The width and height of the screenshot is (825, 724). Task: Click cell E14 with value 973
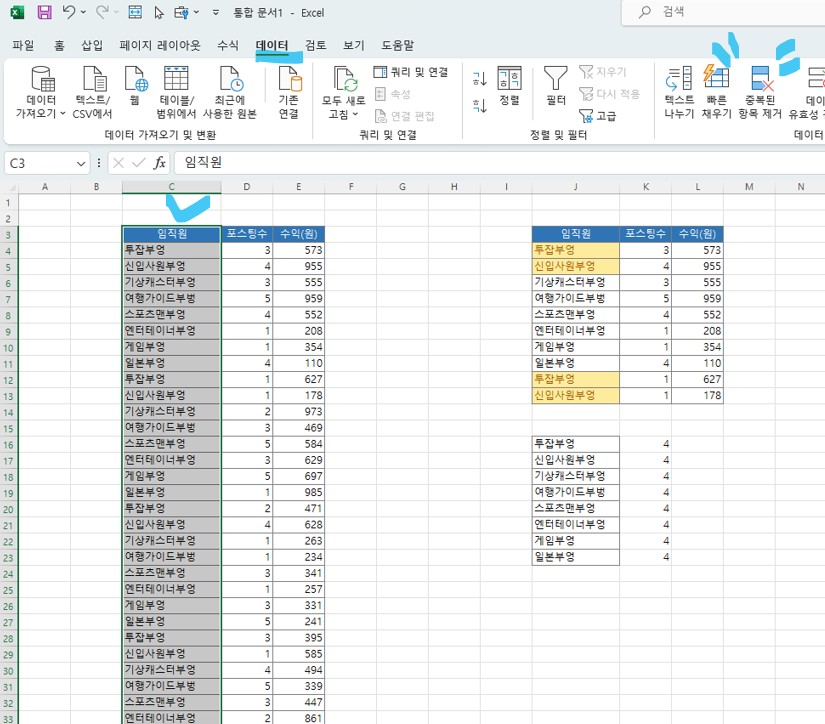click(x=298, y=411)
